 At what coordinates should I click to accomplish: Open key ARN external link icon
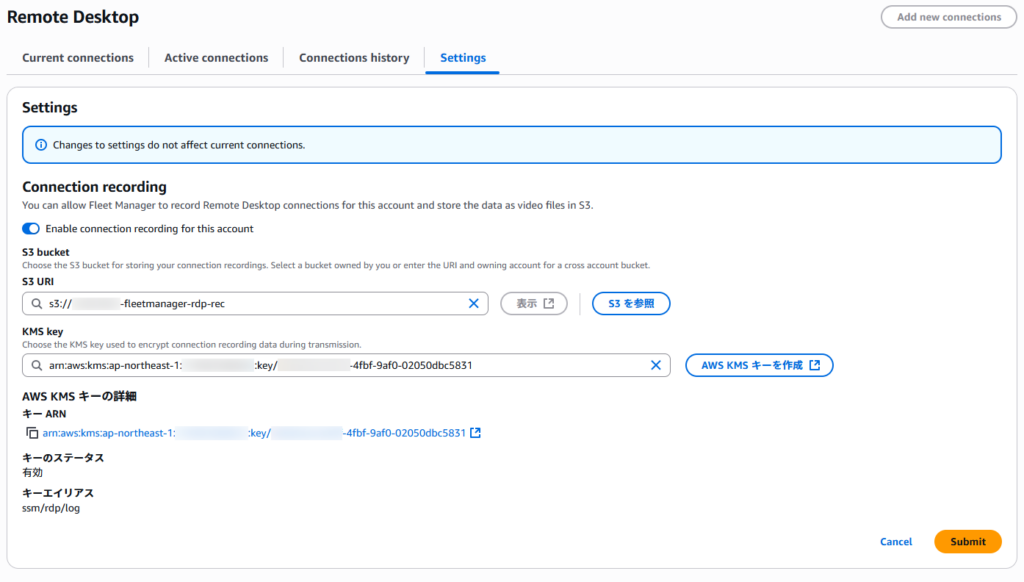click(476, 433)
